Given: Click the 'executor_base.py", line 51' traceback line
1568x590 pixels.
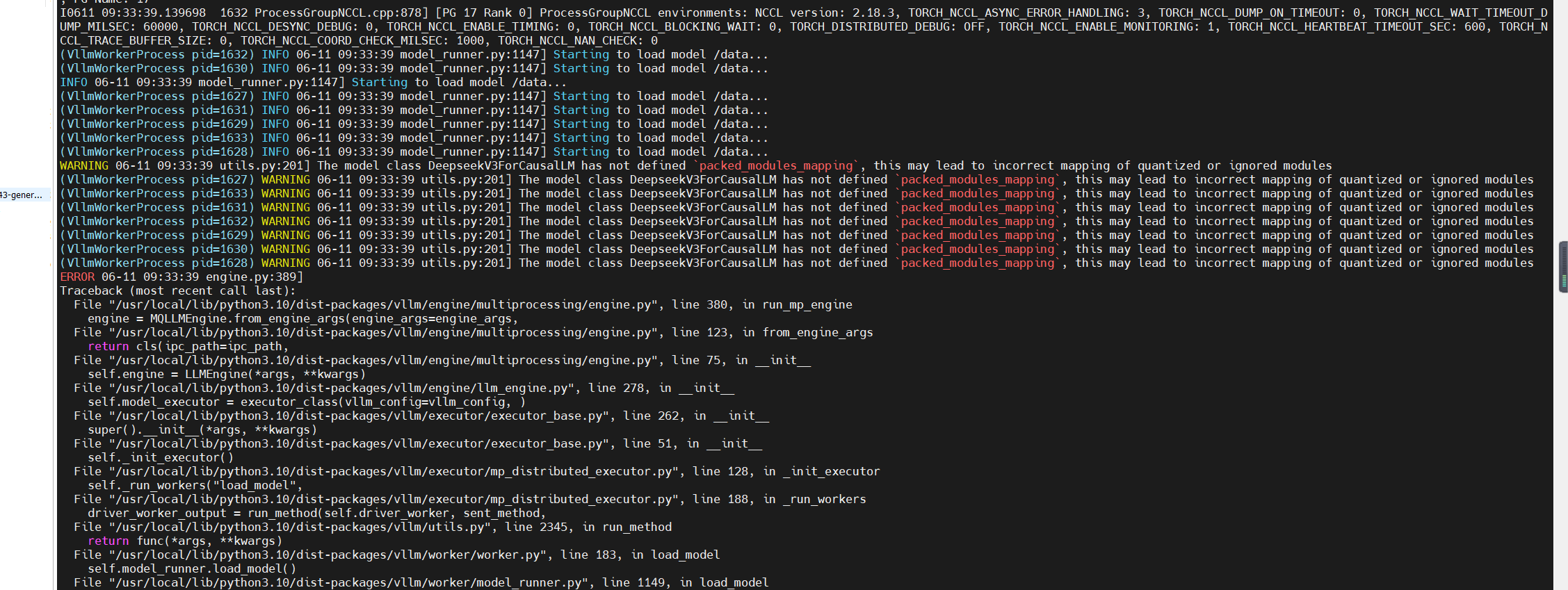Looking at the screenshot, I should coord(418,443).
